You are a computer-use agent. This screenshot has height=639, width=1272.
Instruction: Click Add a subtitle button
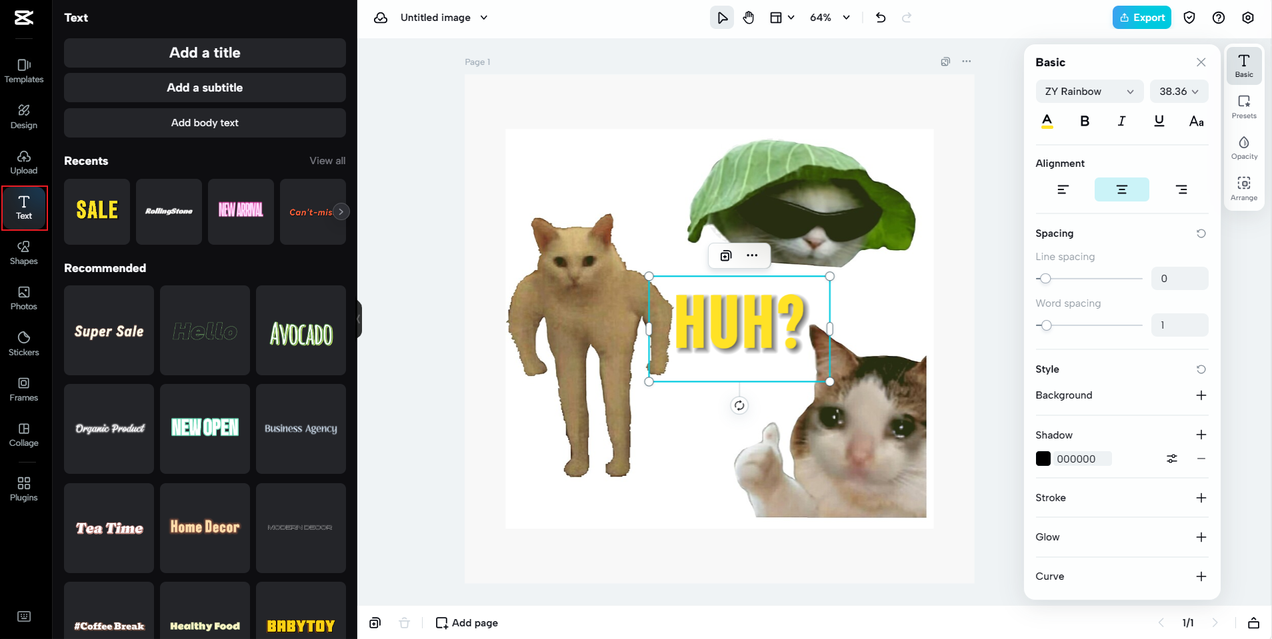(x=205, y=88)
